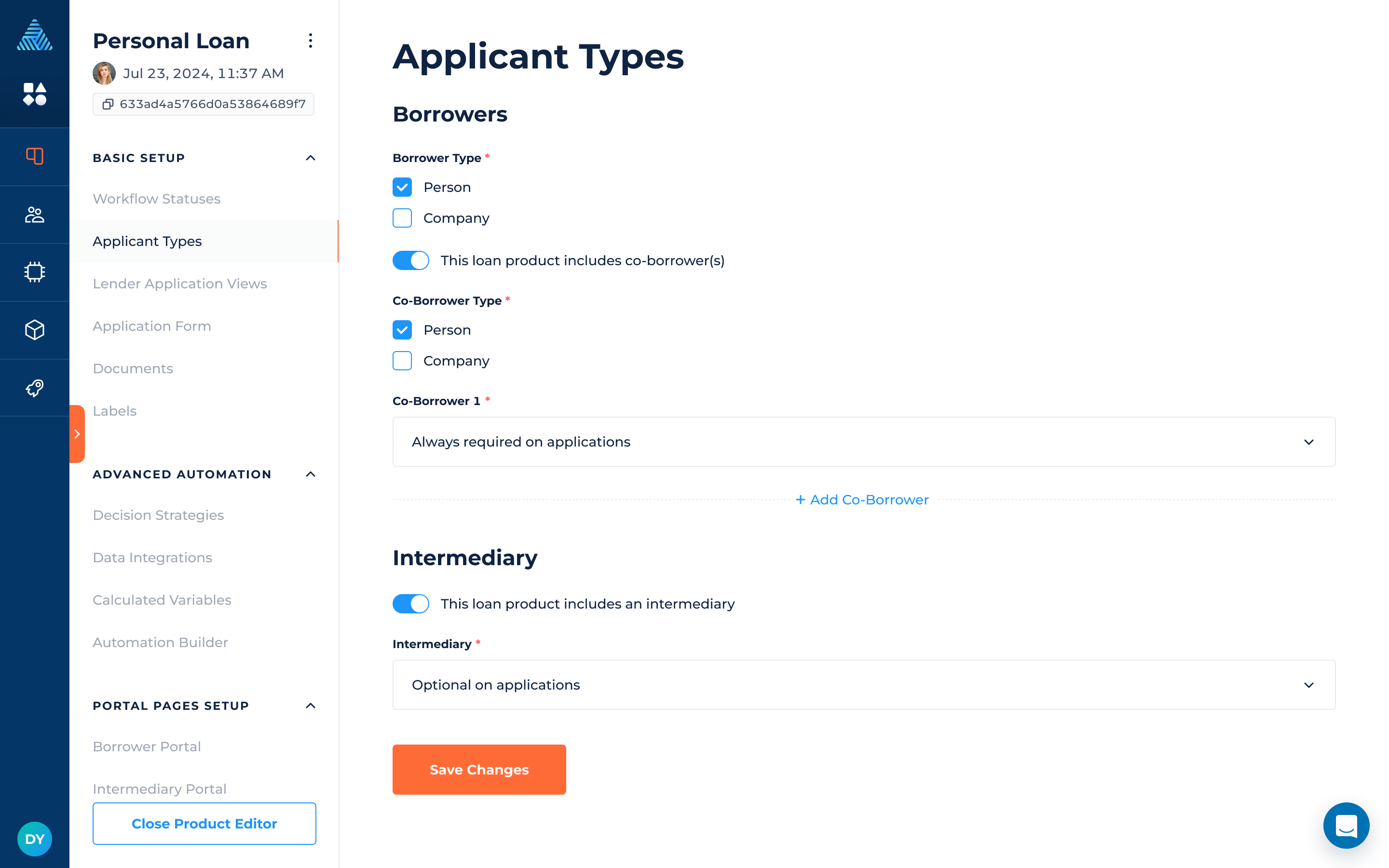
Task: Open the orange book products icon
Action: (34, 156)
